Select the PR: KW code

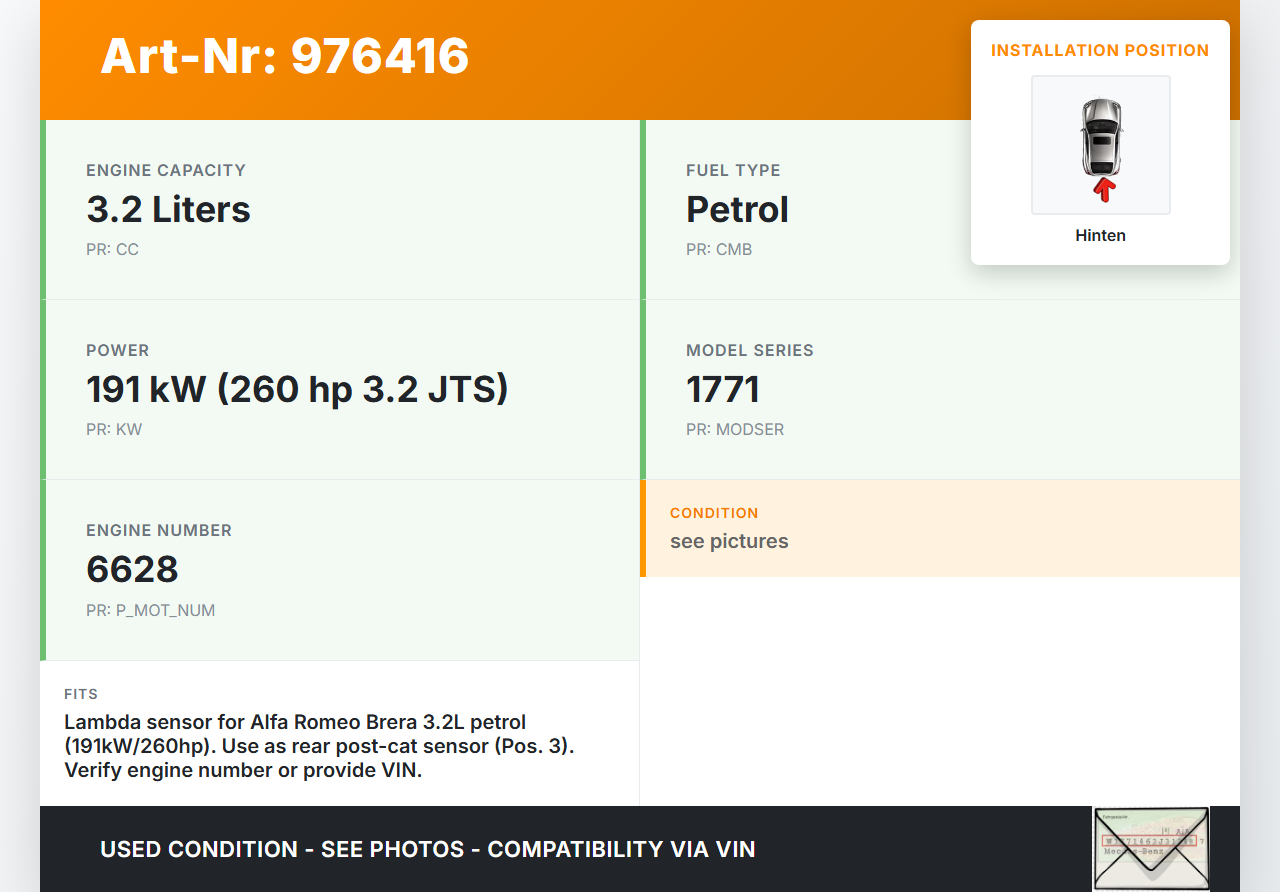(114, 430)
